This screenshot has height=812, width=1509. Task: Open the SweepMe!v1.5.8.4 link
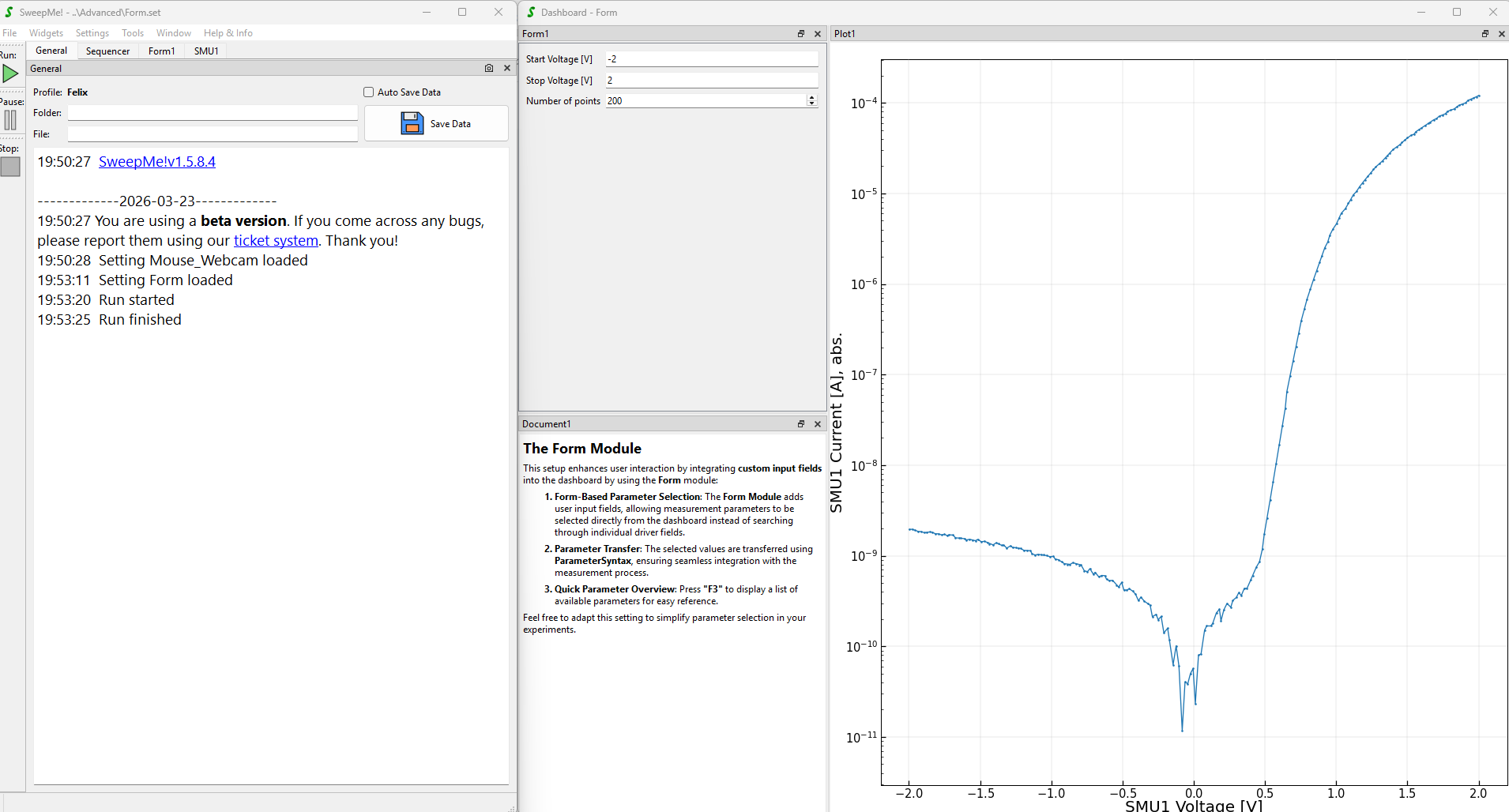pyautogui.click(x=156, y=162)
